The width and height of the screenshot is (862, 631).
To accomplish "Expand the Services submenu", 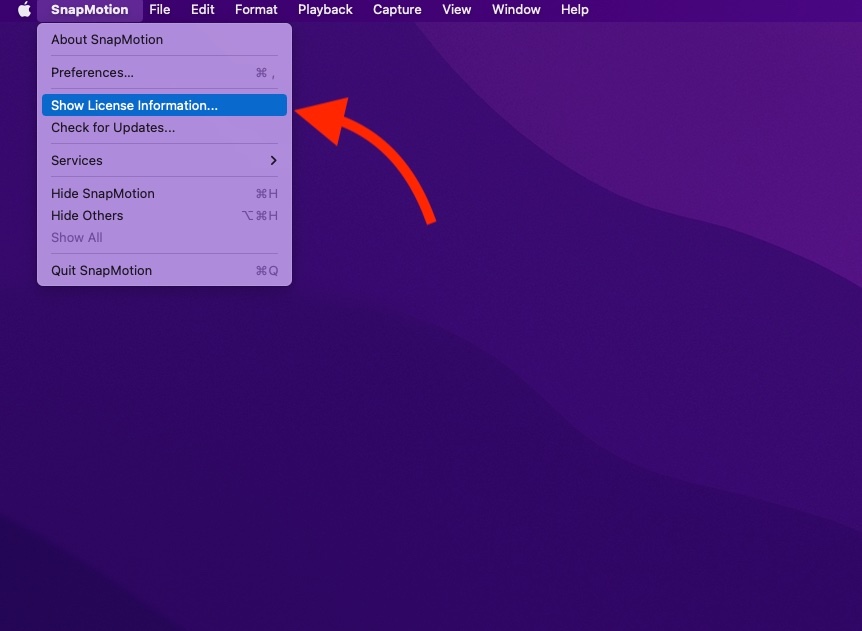I will coord(164,160).
